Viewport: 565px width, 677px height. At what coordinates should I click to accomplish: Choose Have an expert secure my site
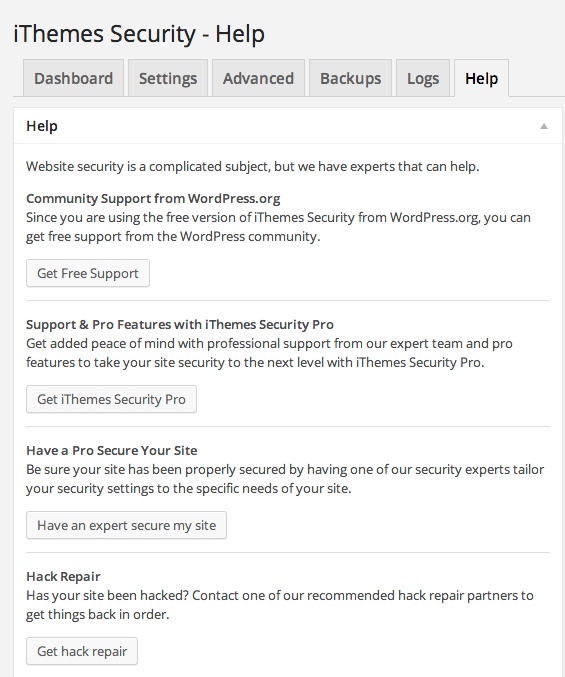click(126, 525)
